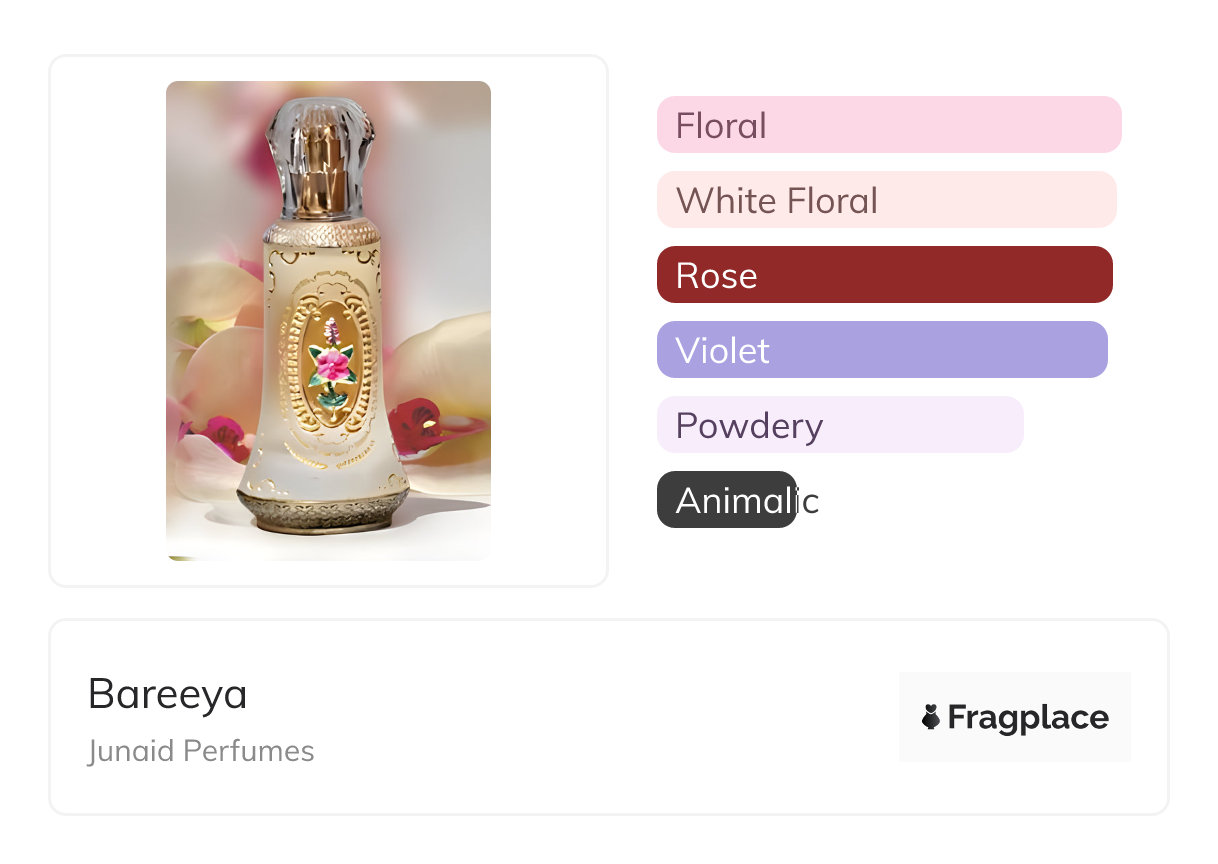Viewport: 1218px width, 864px height.
Task: Select the White Floral accord bar
Action: (886, 200)
